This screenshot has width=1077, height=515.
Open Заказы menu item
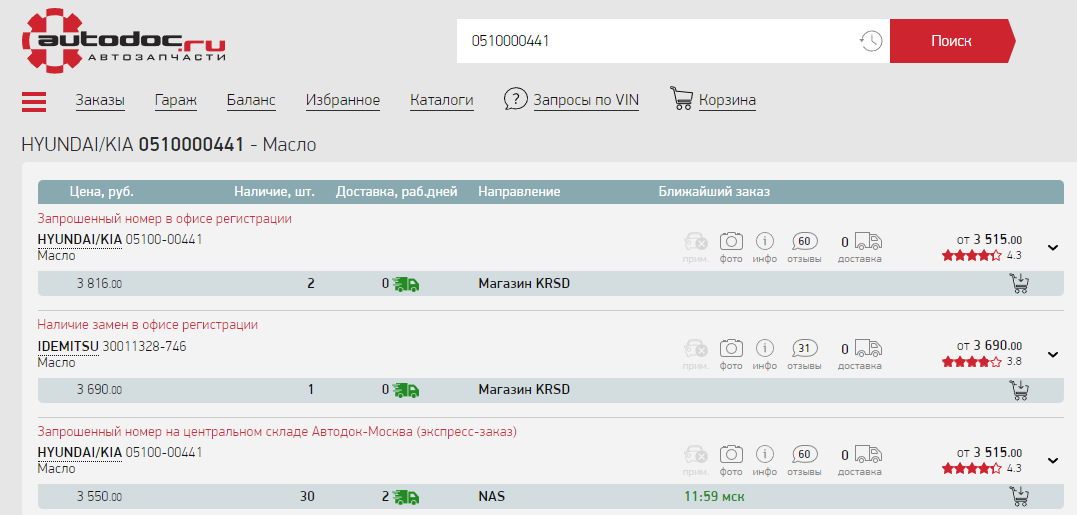[x=100, y=101]
